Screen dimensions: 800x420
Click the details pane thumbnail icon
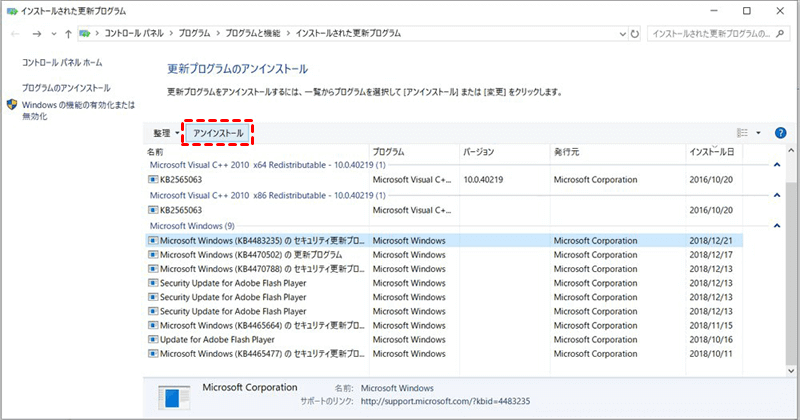[174, 398]
